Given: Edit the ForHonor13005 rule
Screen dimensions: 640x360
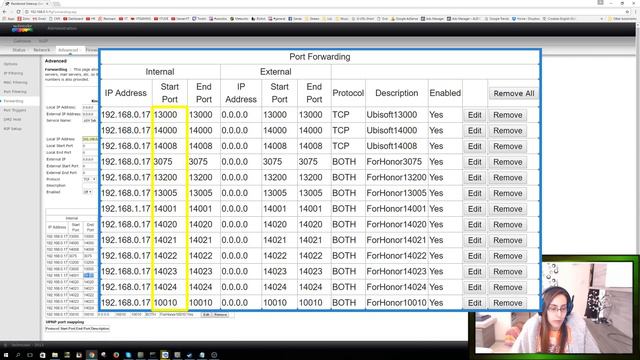Looking at the screenshot, I should [x=474, y=193].
